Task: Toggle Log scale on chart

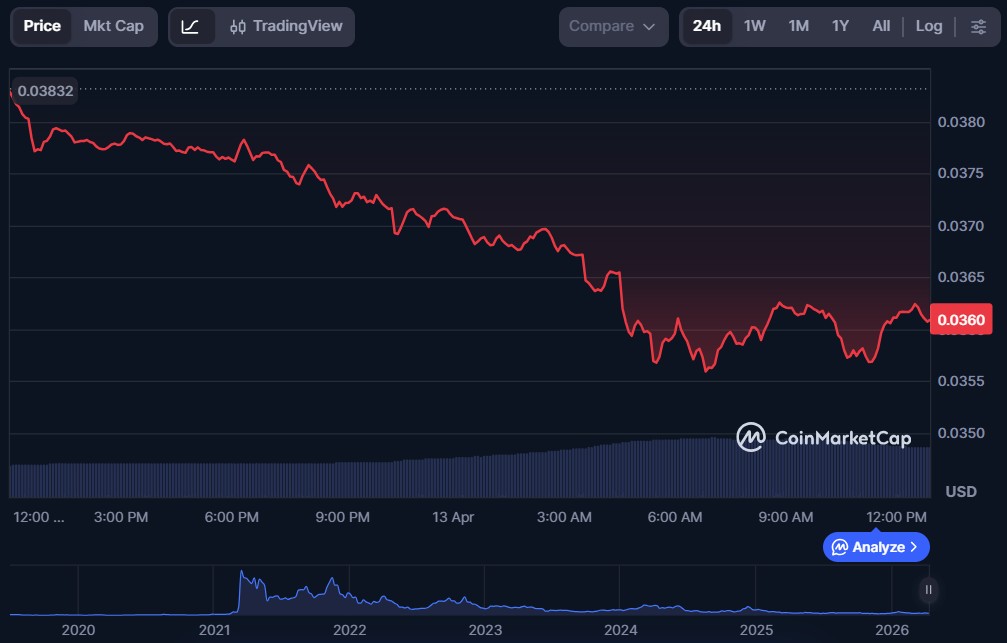Action: (x=929, y=26)
